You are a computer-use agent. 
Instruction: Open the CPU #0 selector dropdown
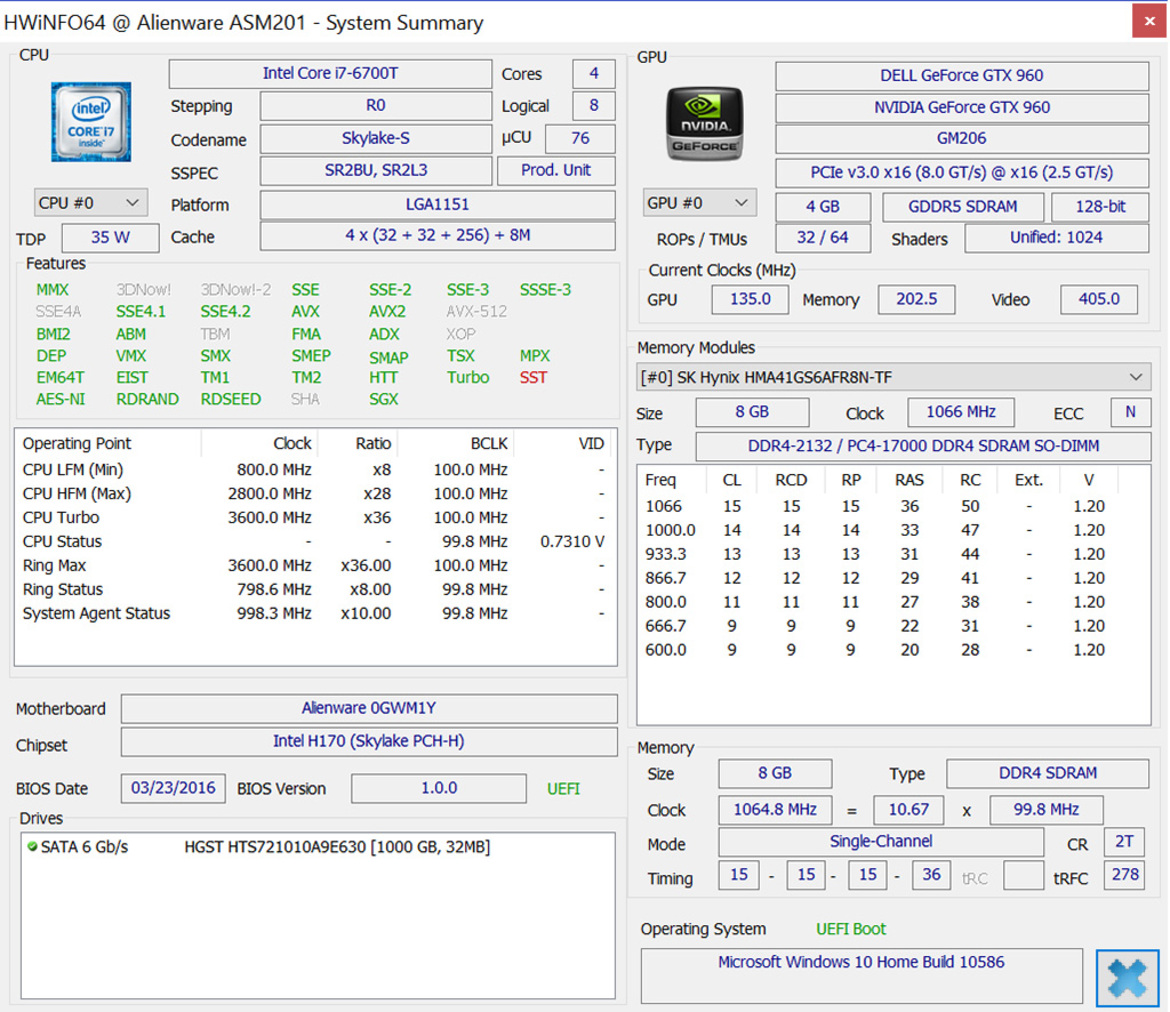(x=90, y=203)
